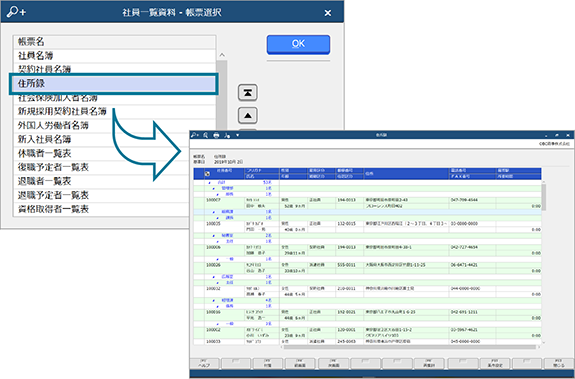Image resolution: width=575 pixels, height=379 pixels.
Task: Click the 住所 column header in the table
Action: pos(407,174)
